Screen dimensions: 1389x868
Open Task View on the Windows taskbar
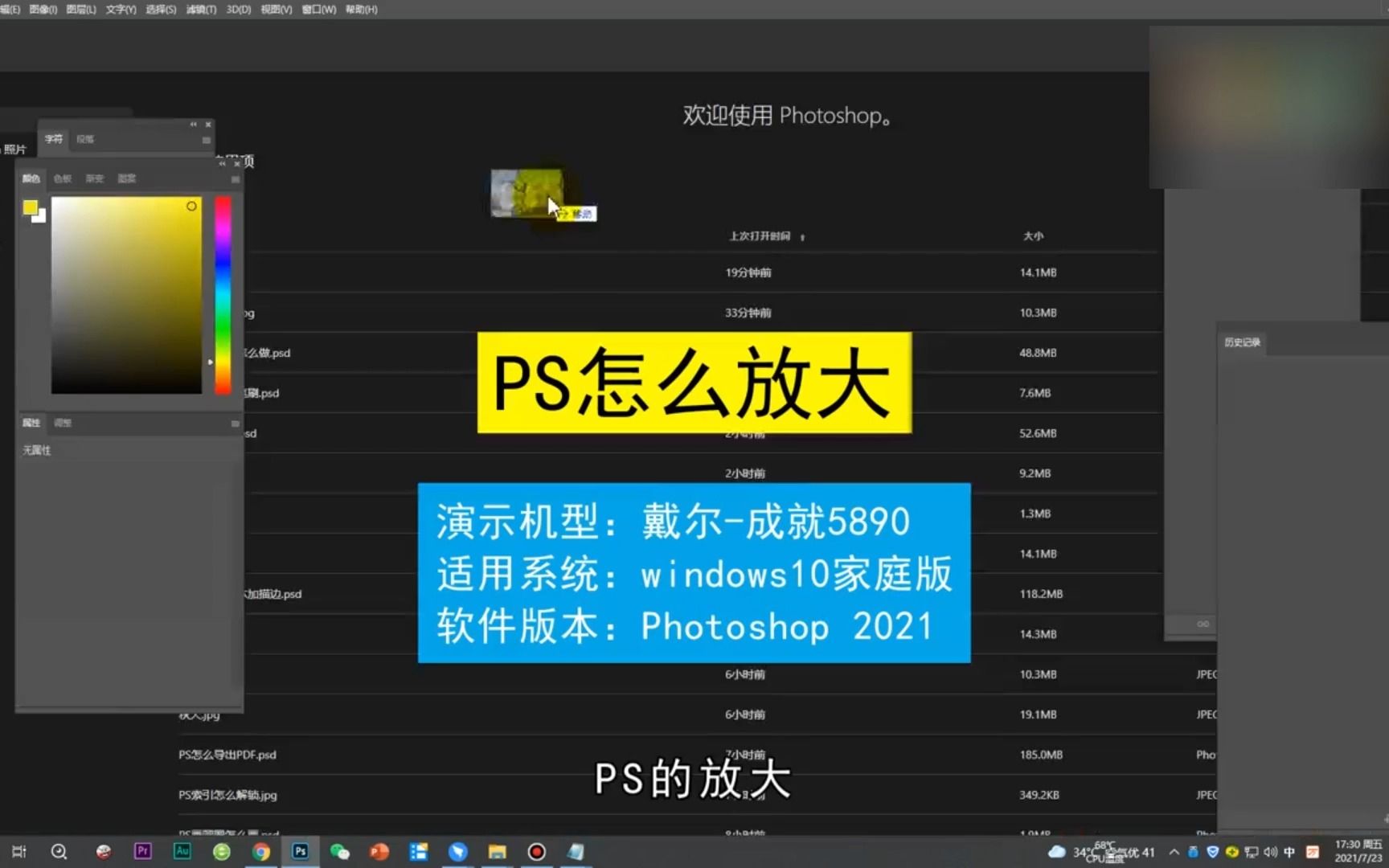pyautogui.click(x=19, y=852)
